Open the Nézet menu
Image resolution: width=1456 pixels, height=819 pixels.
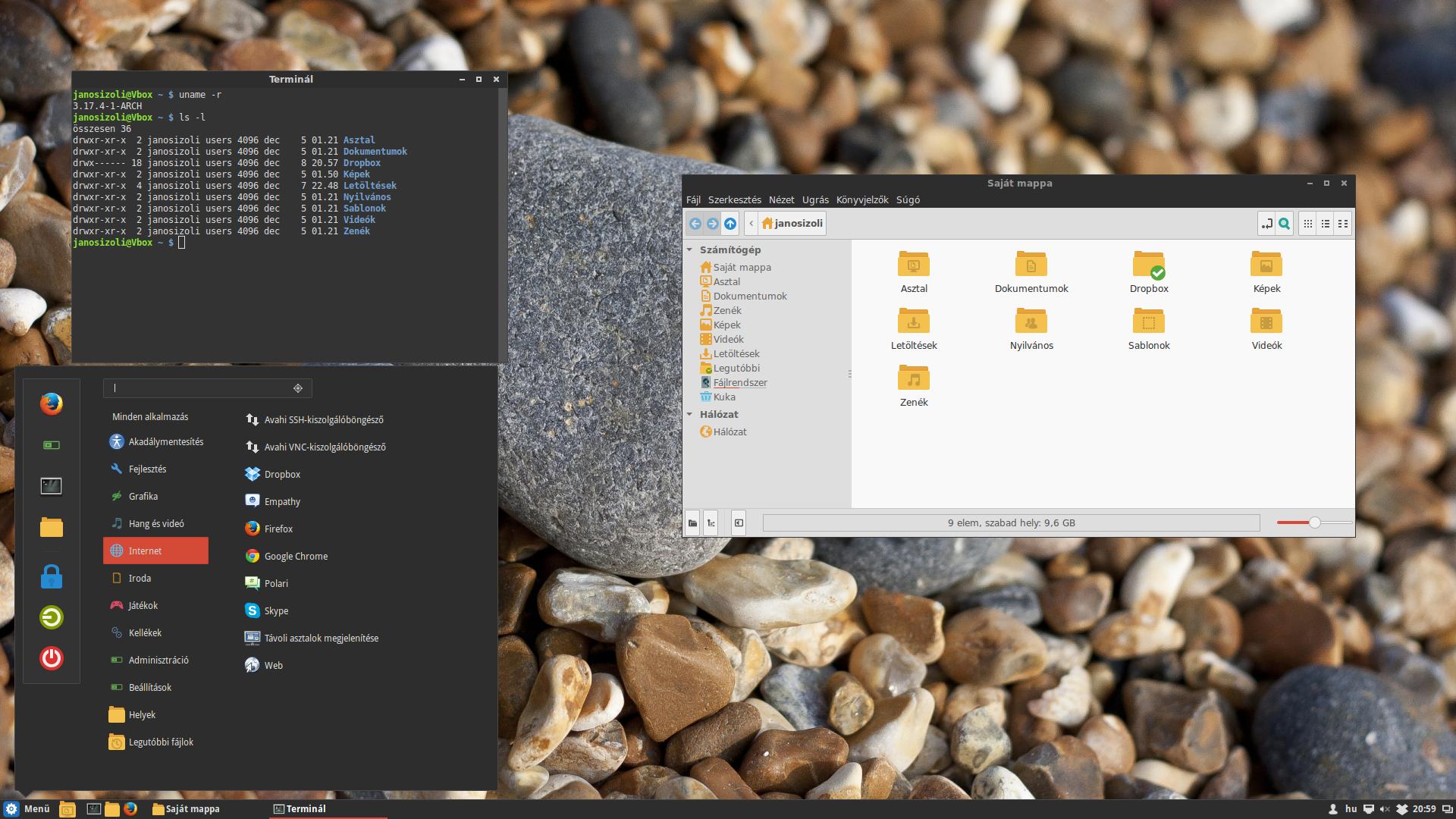tap(781, 200)
